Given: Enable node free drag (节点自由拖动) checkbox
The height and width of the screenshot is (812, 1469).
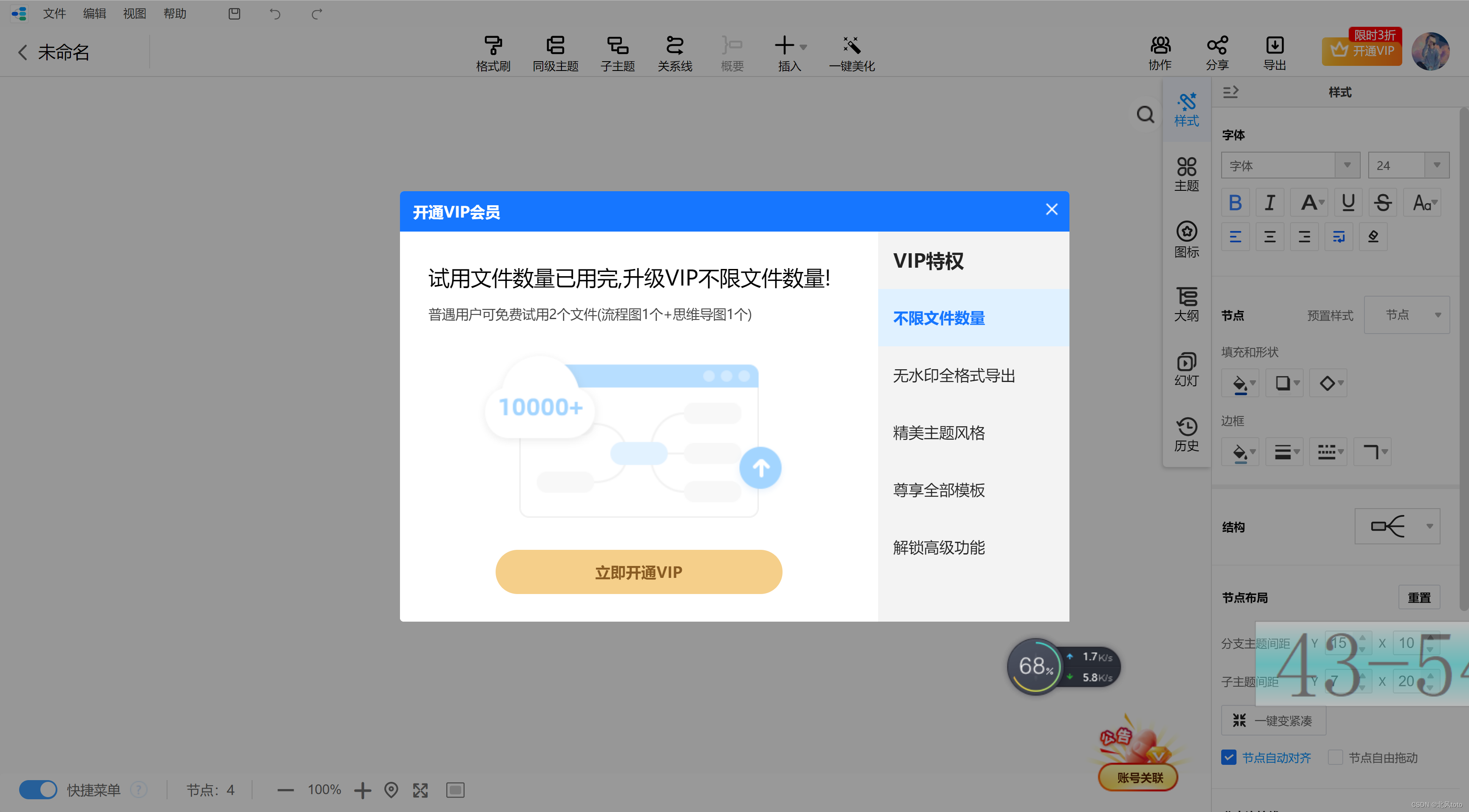Looking at the screenshot, I should click(1335, 757).
